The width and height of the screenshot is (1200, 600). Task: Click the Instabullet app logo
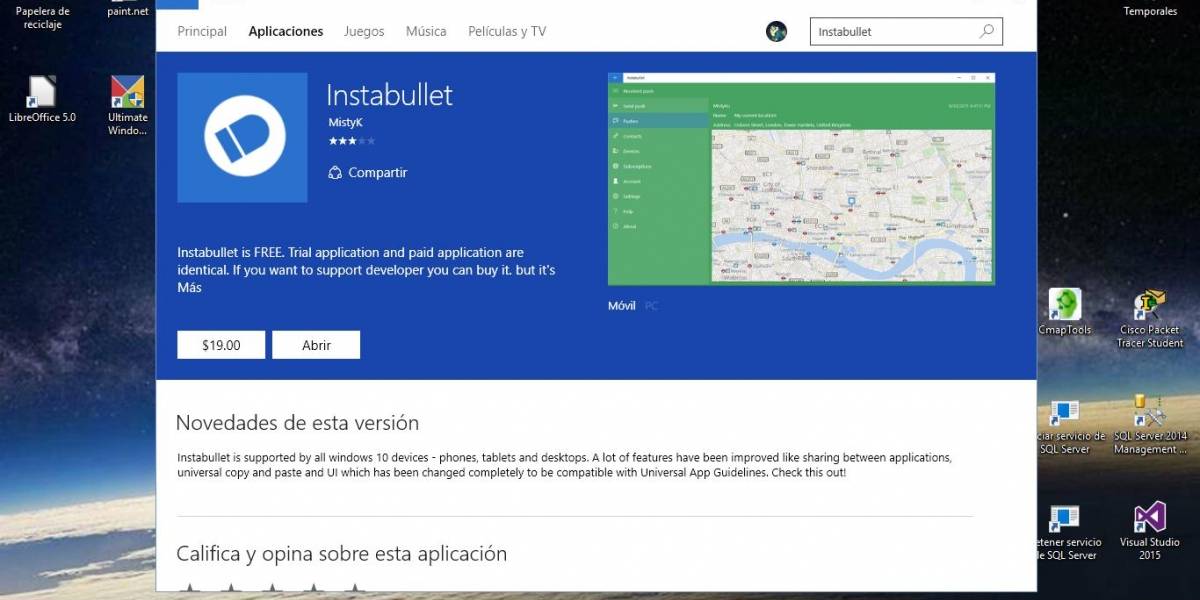point(242,137)
